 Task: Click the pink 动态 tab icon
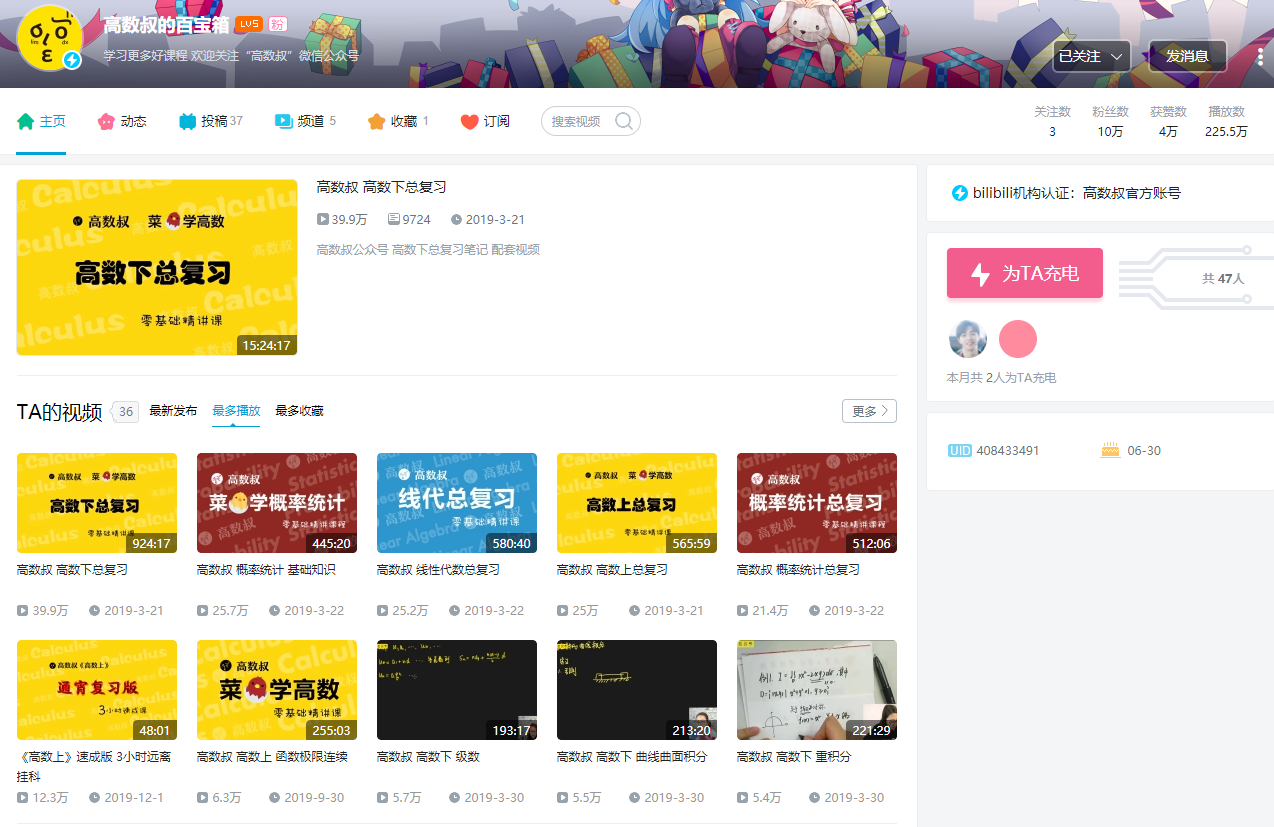(x=106, y=121)
